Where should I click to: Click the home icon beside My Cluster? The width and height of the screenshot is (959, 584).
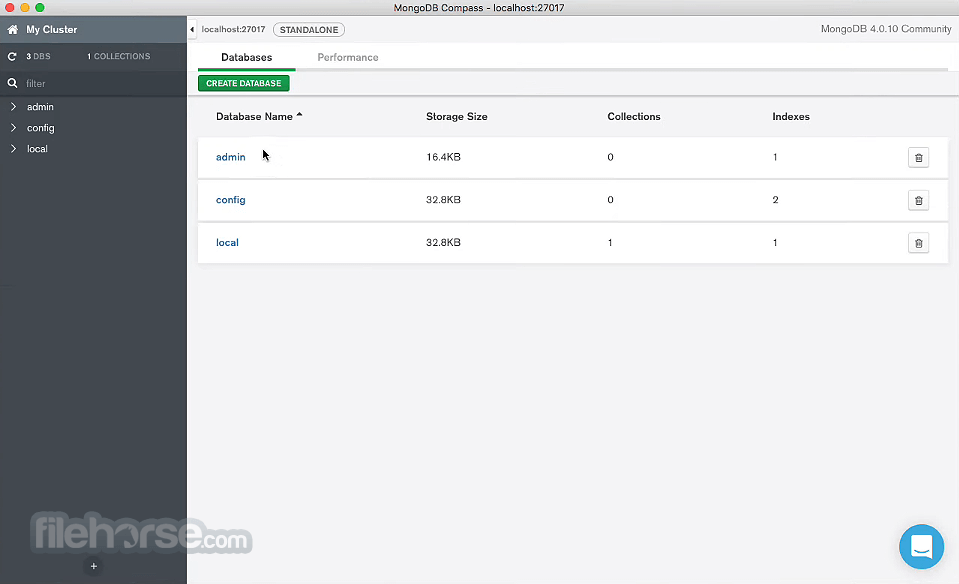pyautogui.click(x=12, y=29)
